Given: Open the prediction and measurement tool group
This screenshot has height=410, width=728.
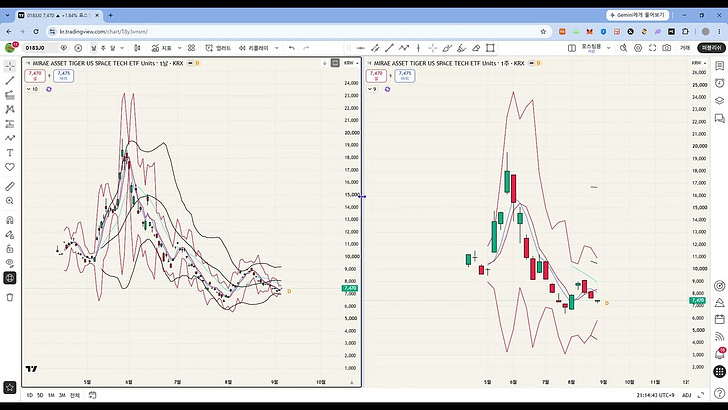Looking at the screenshot, I should click(10, 124).
